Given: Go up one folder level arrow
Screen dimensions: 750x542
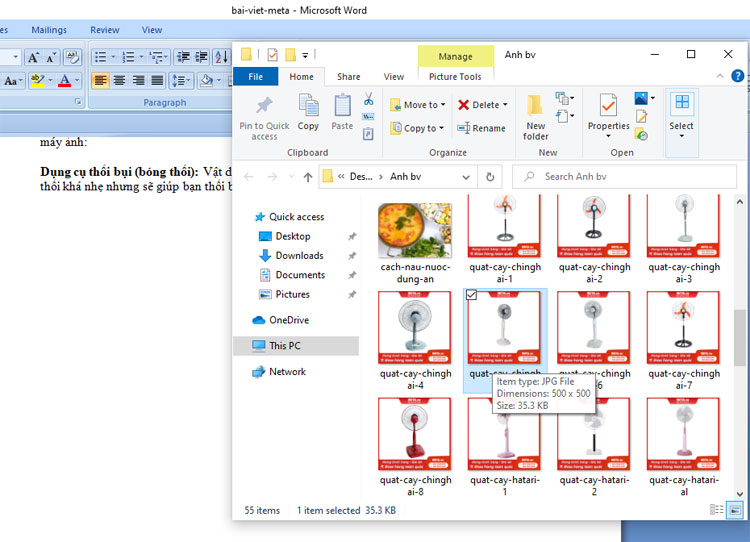Looking at the screenshot, I should coord(308,177).
